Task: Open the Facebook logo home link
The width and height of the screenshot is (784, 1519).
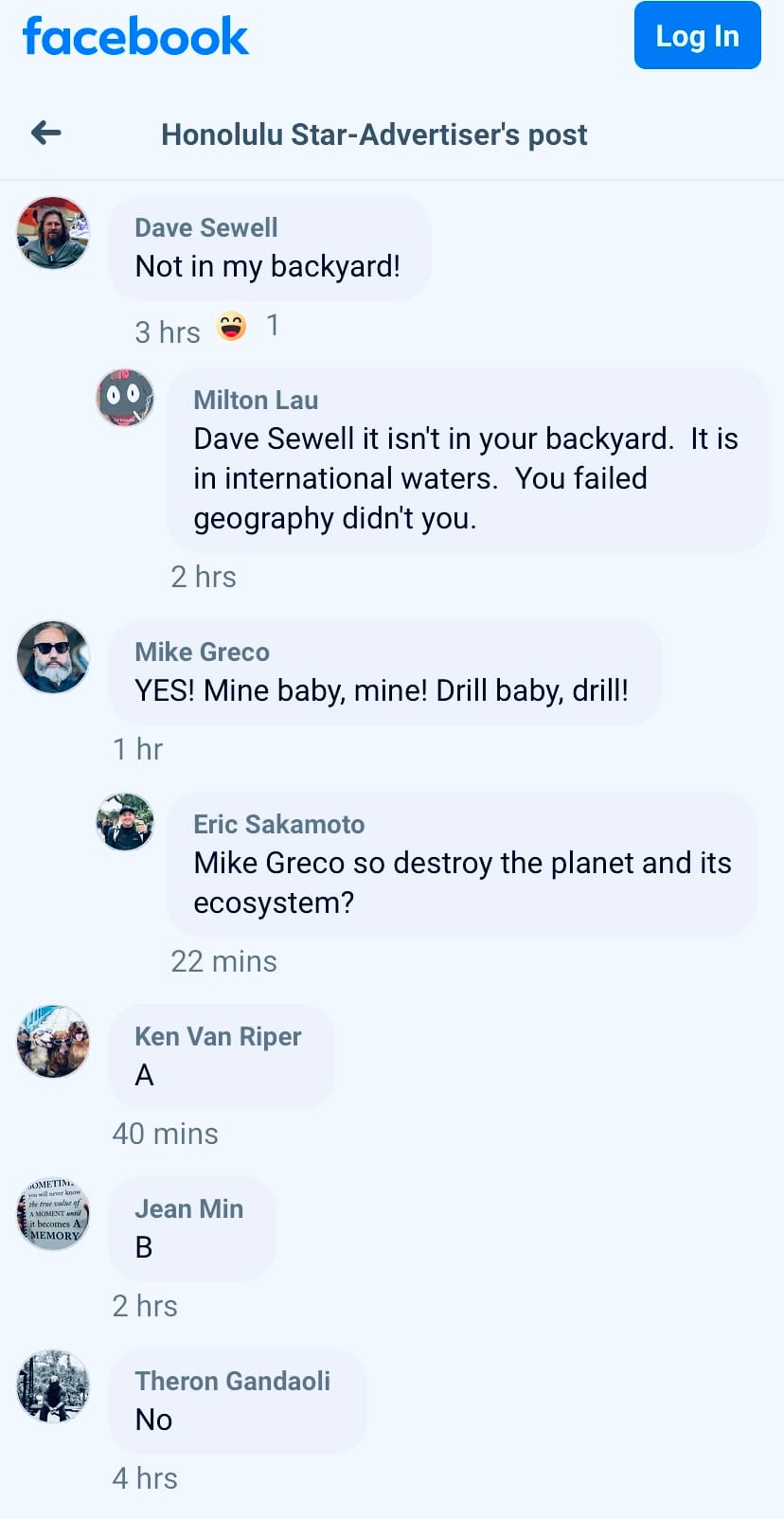Action: pyautogui.click(x=135, y=37)
